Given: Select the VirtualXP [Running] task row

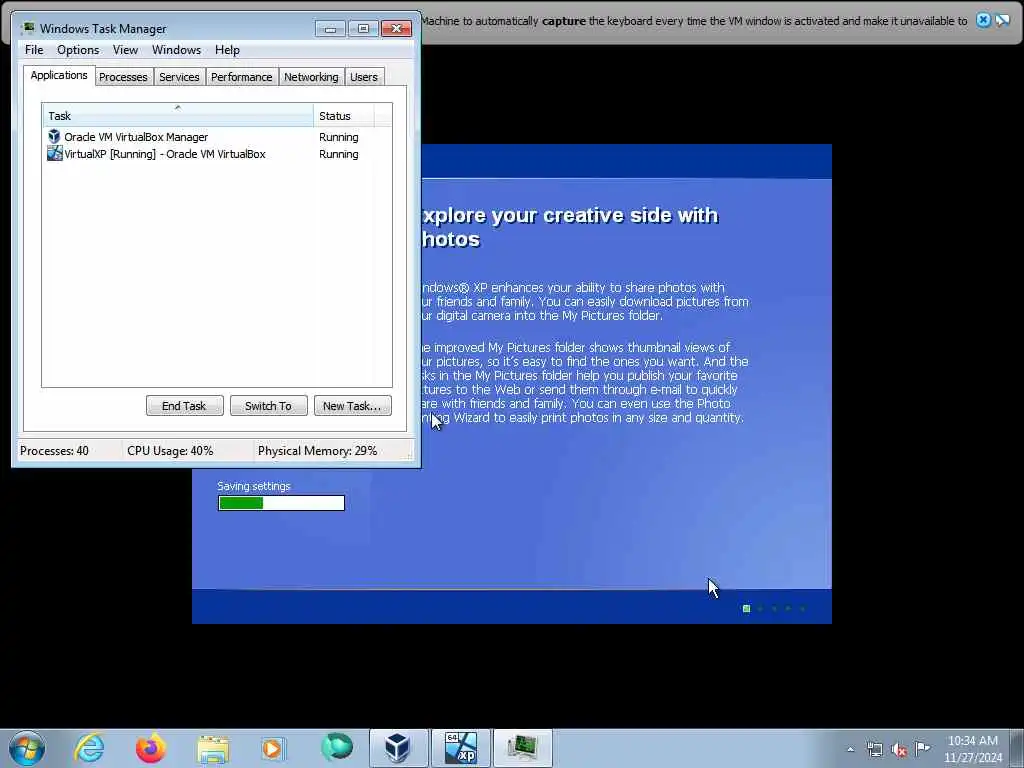Looking at the screenshot, I should coord(217,154).
